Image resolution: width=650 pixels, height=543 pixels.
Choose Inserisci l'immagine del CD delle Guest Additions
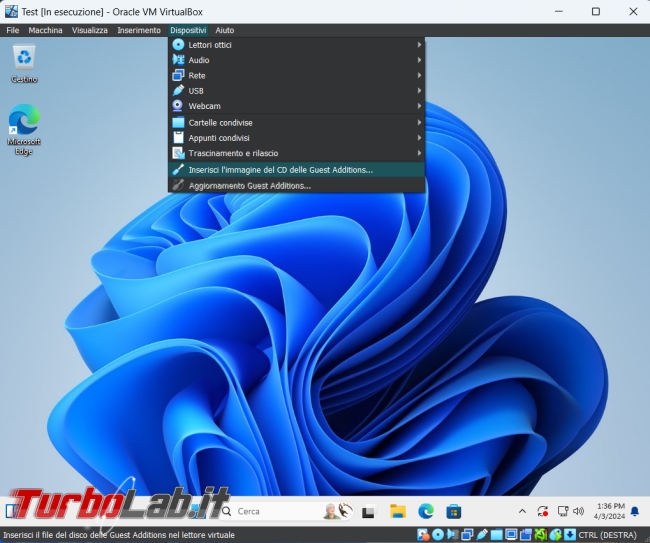pyautogui.click(x=296, y=170)
